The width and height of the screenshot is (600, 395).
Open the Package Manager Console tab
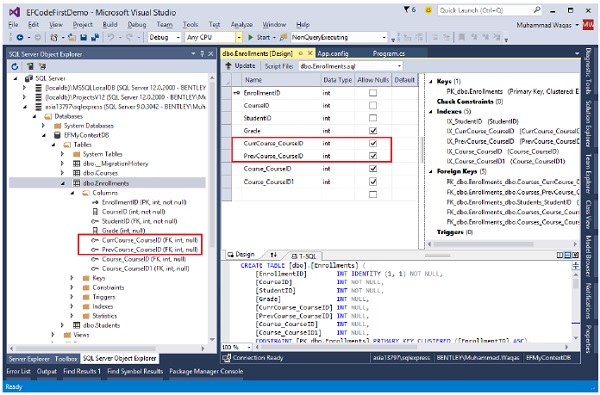[206, 371]
